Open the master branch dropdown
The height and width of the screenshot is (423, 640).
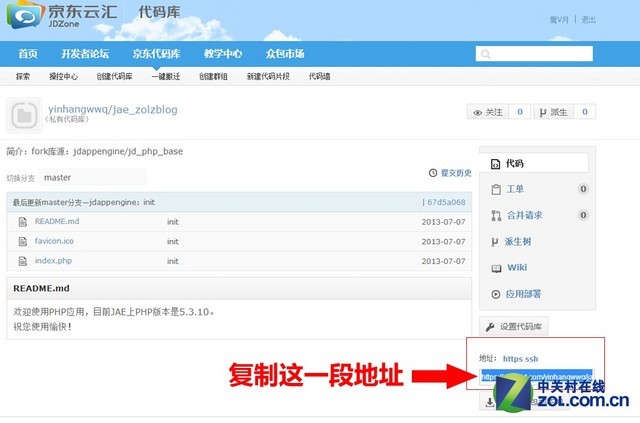(93, 178)
